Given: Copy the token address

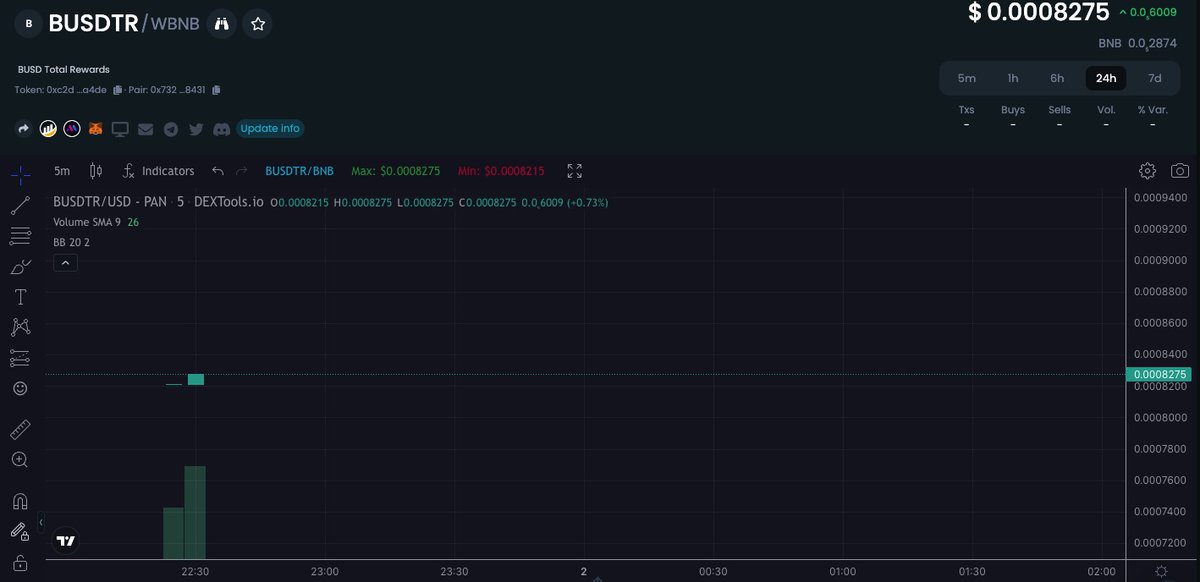Looking at the screenshot, I should tap(118, 90).
